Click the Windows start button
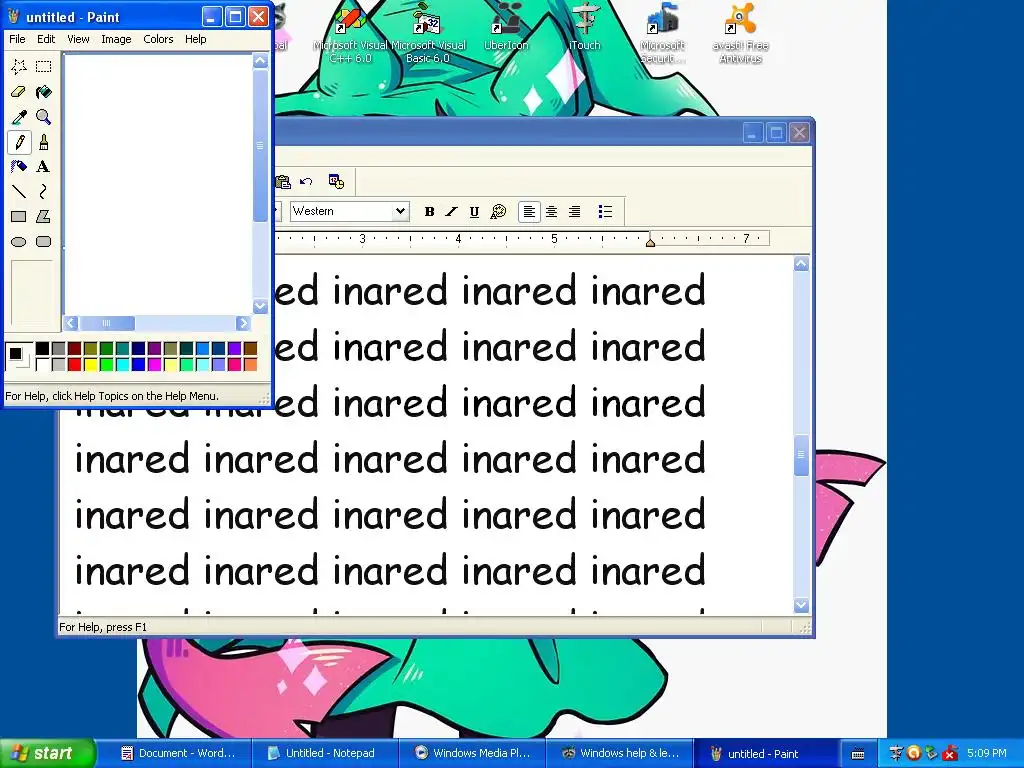 [x=47, y=754]
